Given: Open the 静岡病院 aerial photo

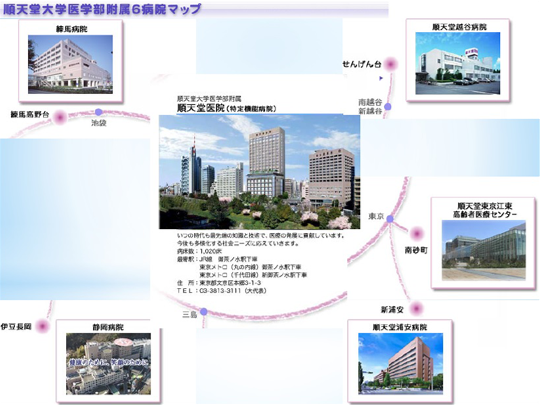Looking at the screenshot, I should pos(108,364).
